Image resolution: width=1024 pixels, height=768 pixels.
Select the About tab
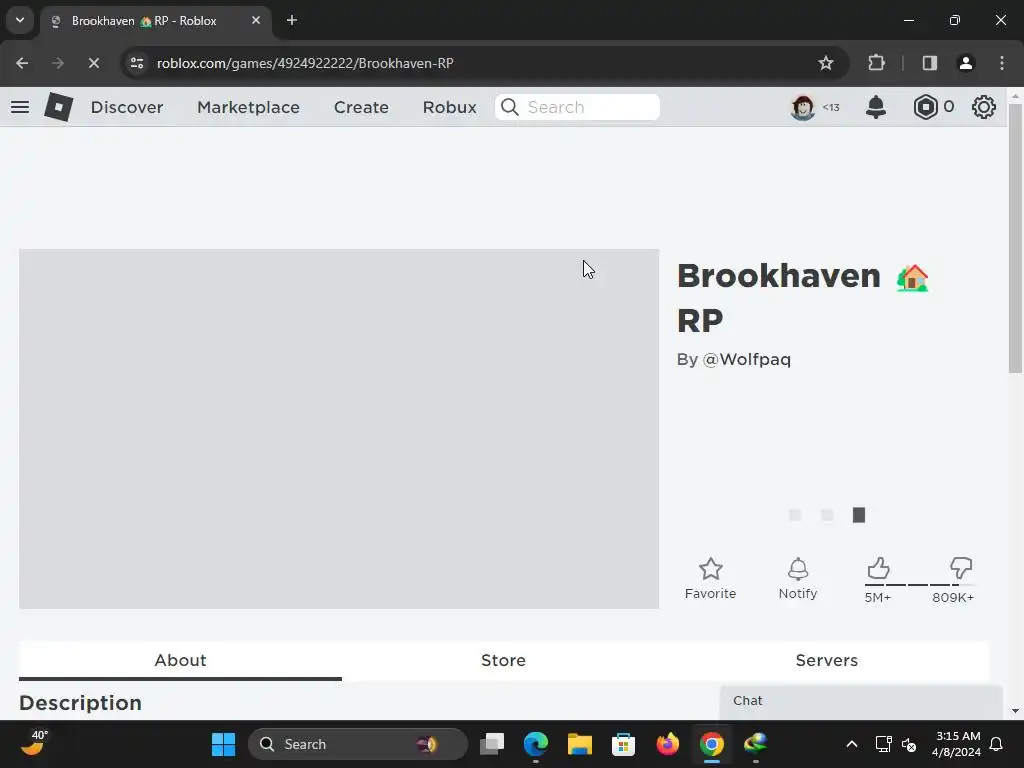click(180, 660)
